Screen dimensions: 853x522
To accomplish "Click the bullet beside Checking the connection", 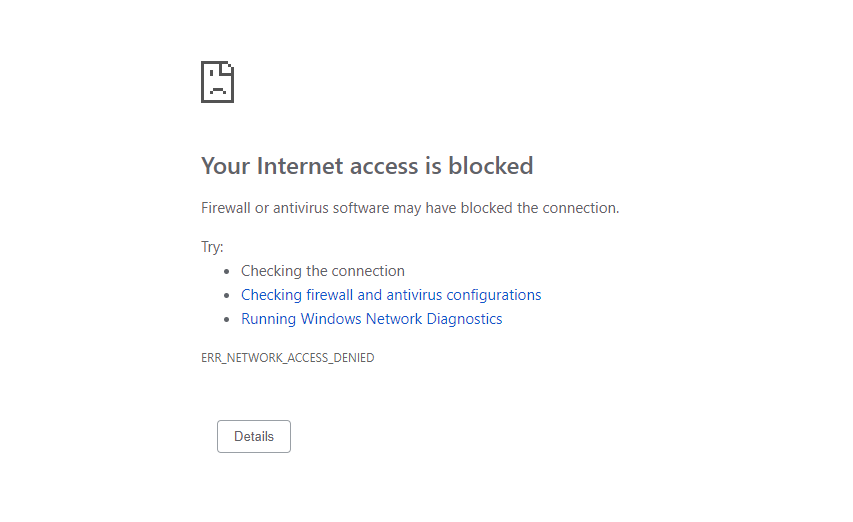I will pos(227,271).
